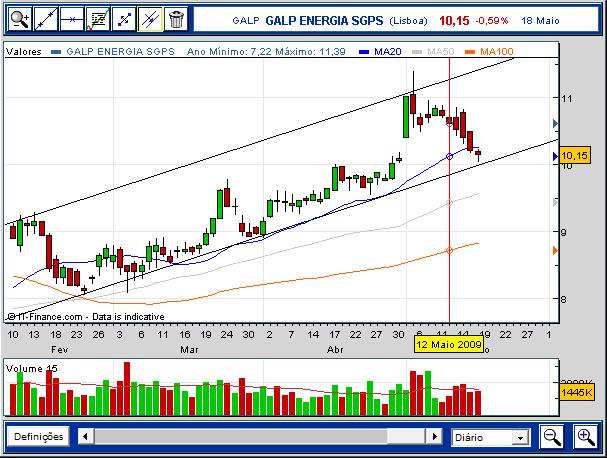Click the MA100 orange arrow axis marker
This screenshot has height=458, width=607.
[x=555, y=250]
